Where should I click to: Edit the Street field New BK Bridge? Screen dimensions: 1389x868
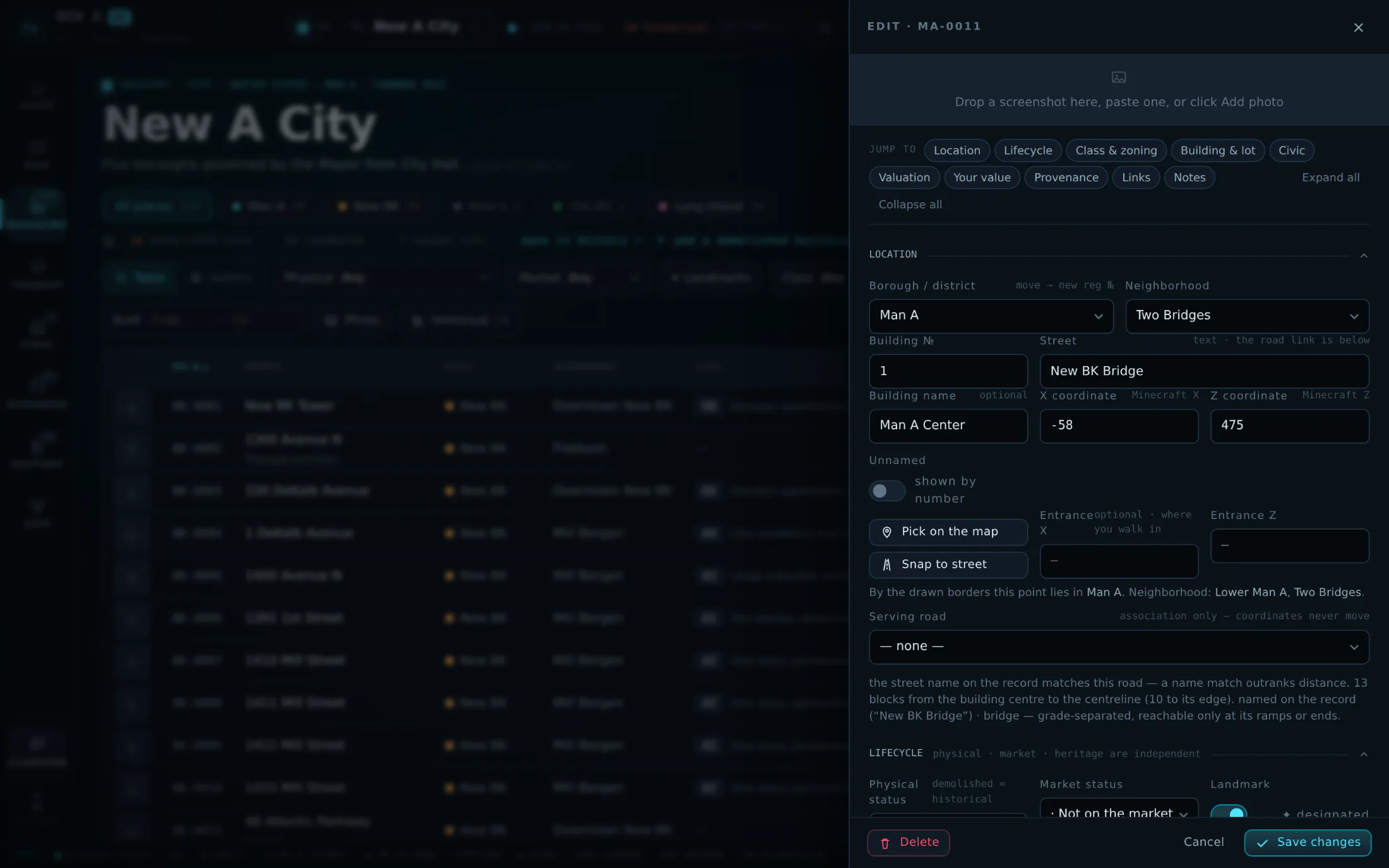point(1204,371)
